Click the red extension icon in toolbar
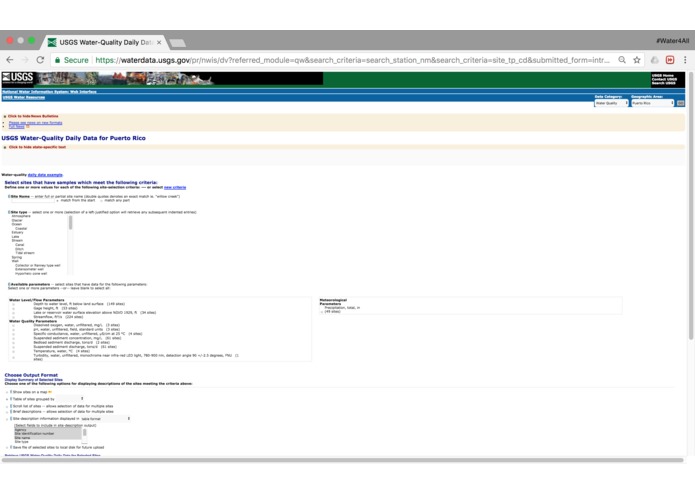This screenshot has width=695, height=494. point(670,60)
